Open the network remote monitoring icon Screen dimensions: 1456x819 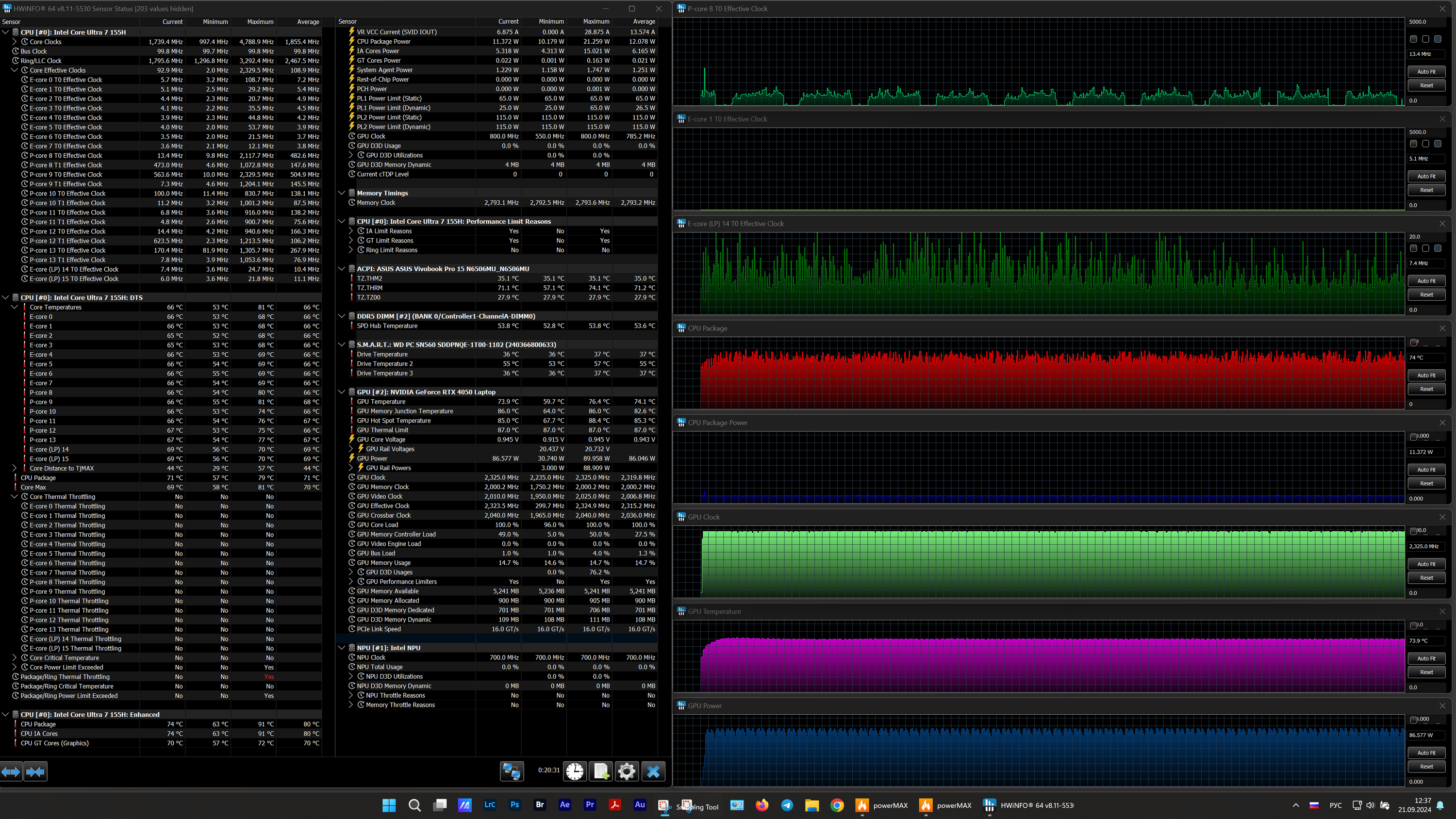tap(512, 771)
